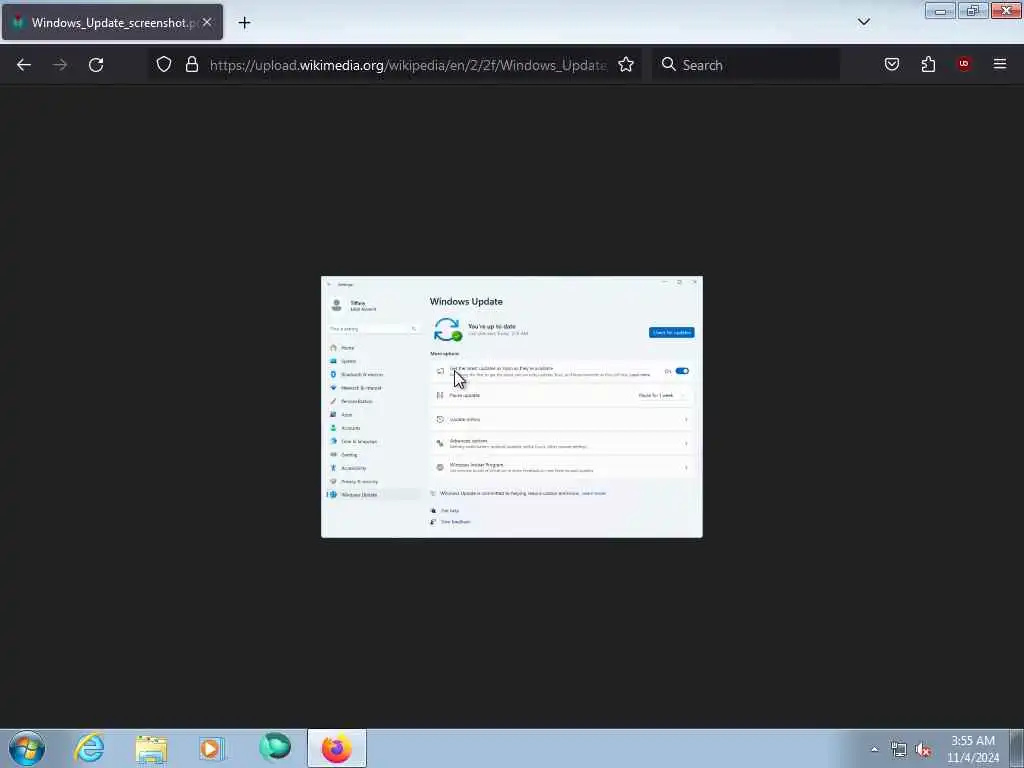Click the Advanced options row in the image
1024x768 pixels.
pyautogui.click(x=562, y=443)
